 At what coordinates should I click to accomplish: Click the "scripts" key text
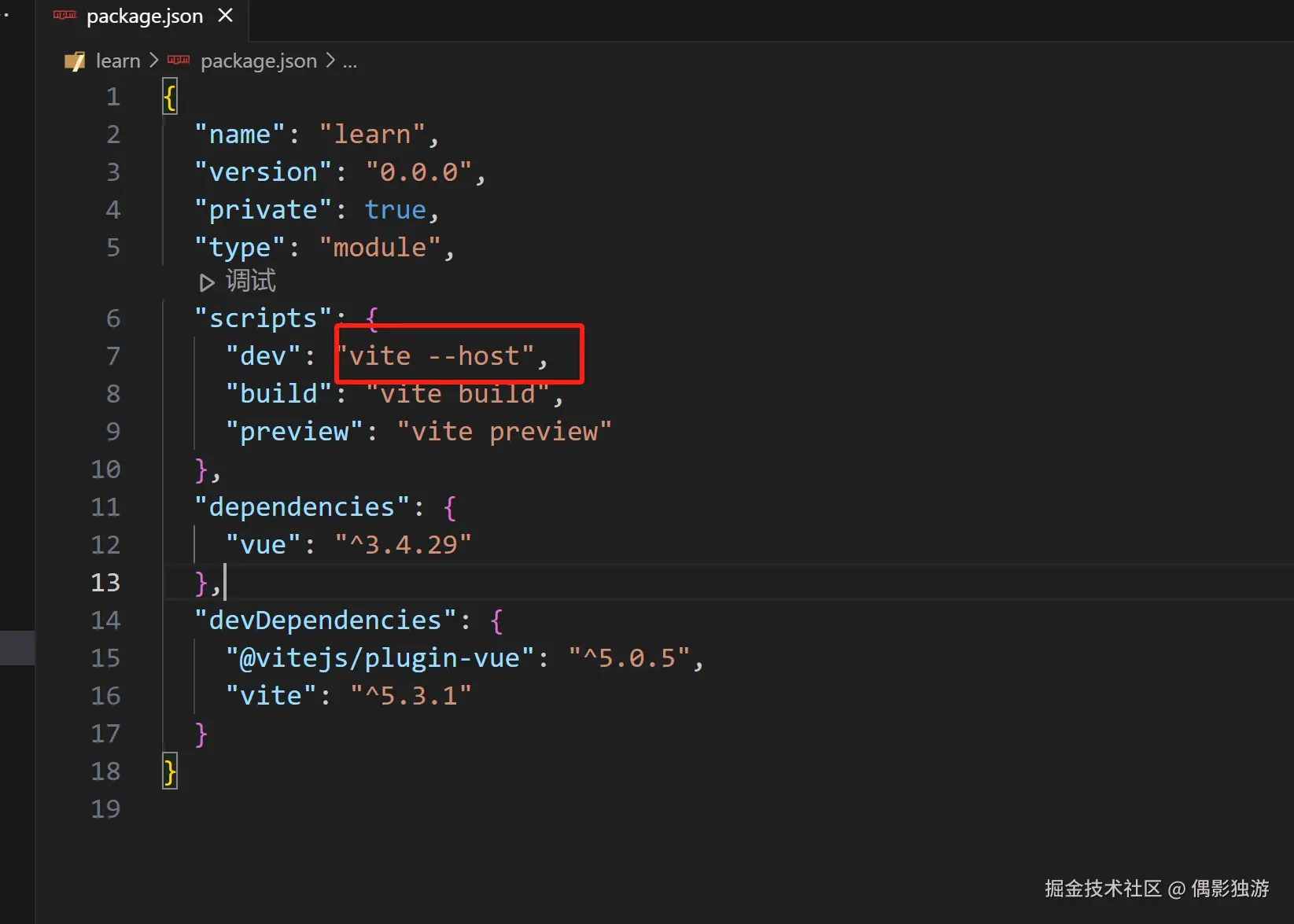(263, 318)
